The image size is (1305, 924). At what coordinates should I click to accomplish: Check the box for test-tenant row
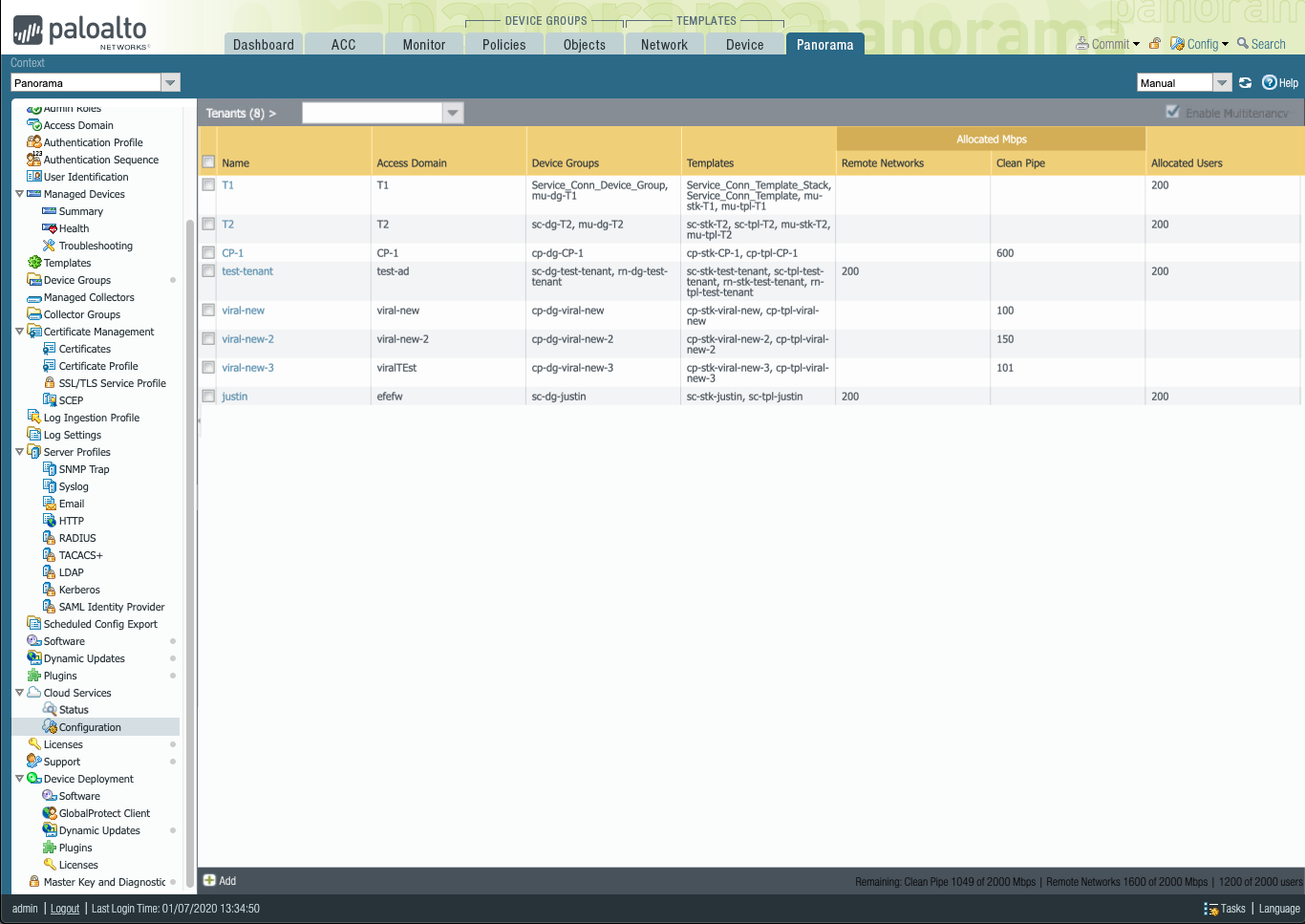208,271
